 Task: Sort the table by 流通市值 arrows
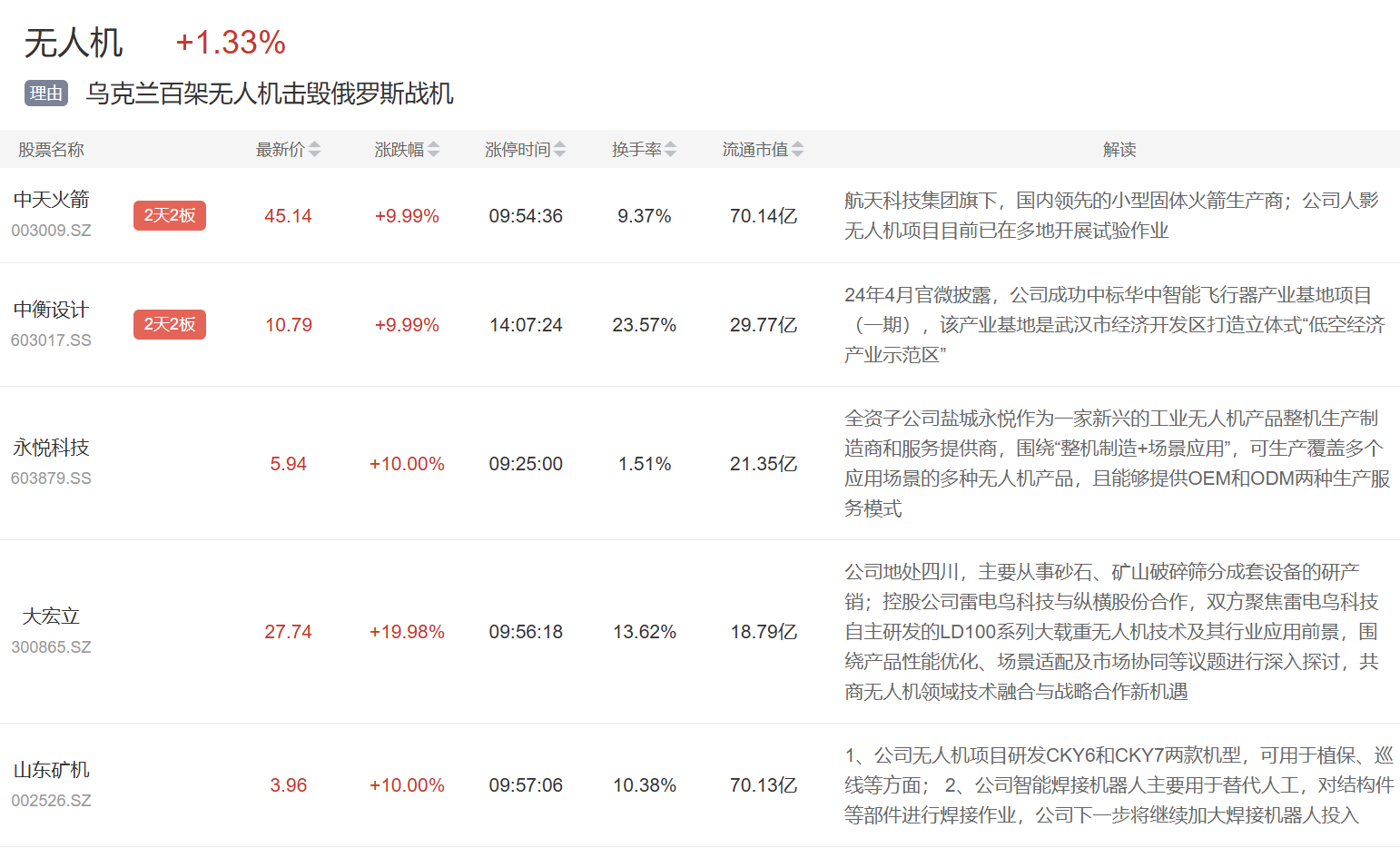[x=797, y=150]
